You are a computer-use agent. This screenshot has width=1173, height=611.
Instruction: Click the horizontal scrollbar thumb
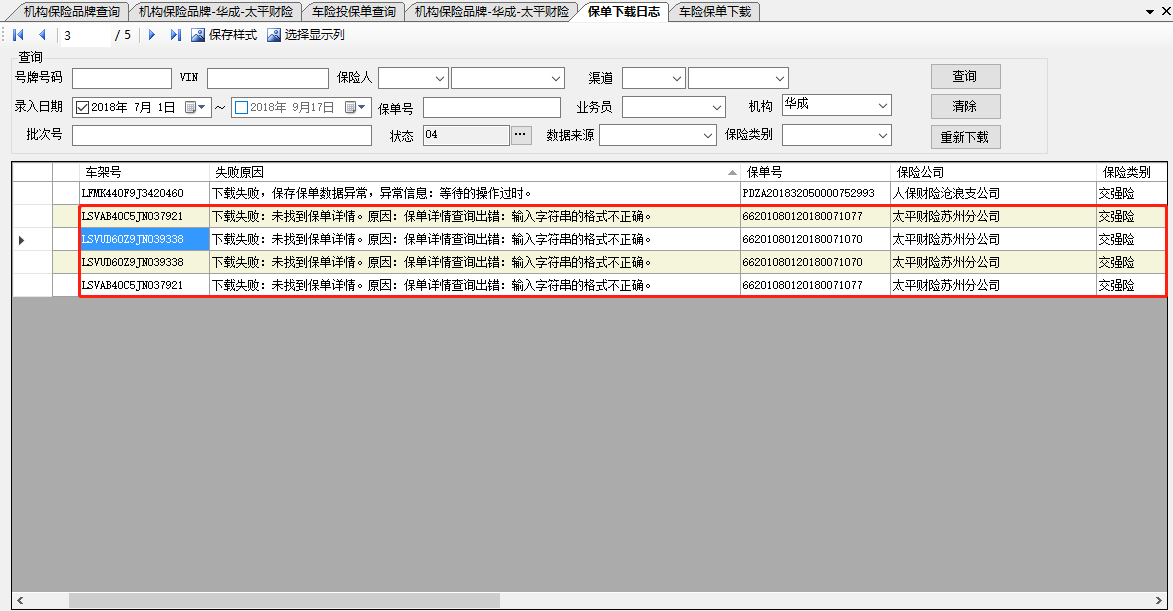(x=284, y=601)
